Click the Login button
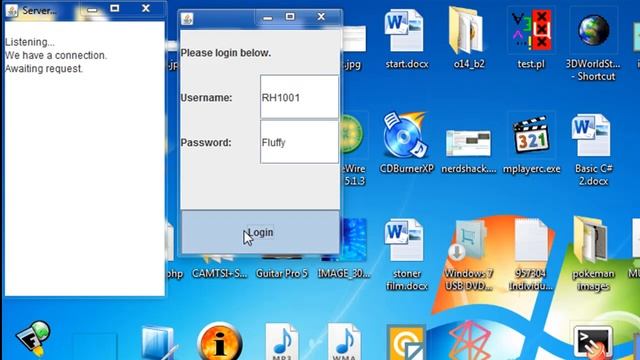 click(x=260, y=232)
